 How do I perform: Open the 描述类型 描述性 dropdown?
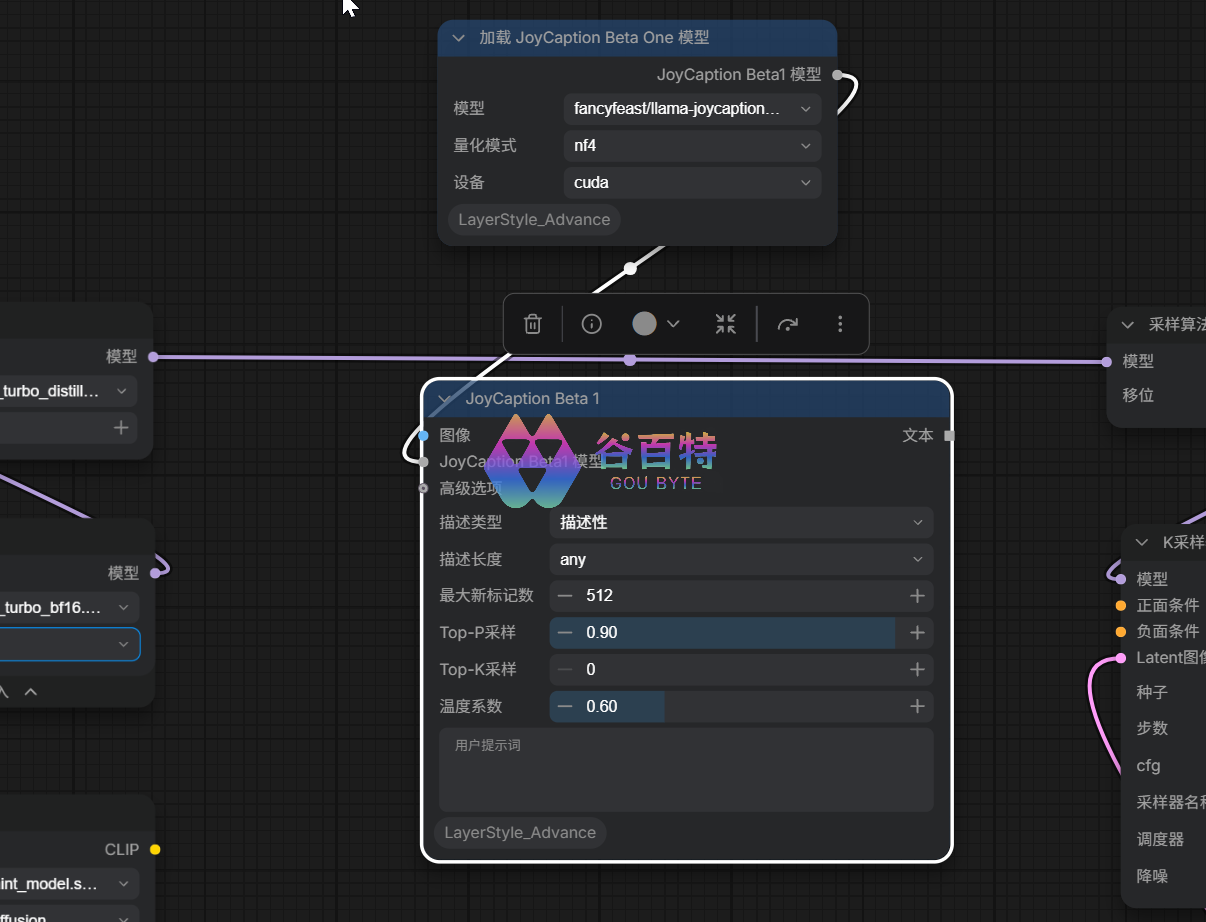[741, 522]
